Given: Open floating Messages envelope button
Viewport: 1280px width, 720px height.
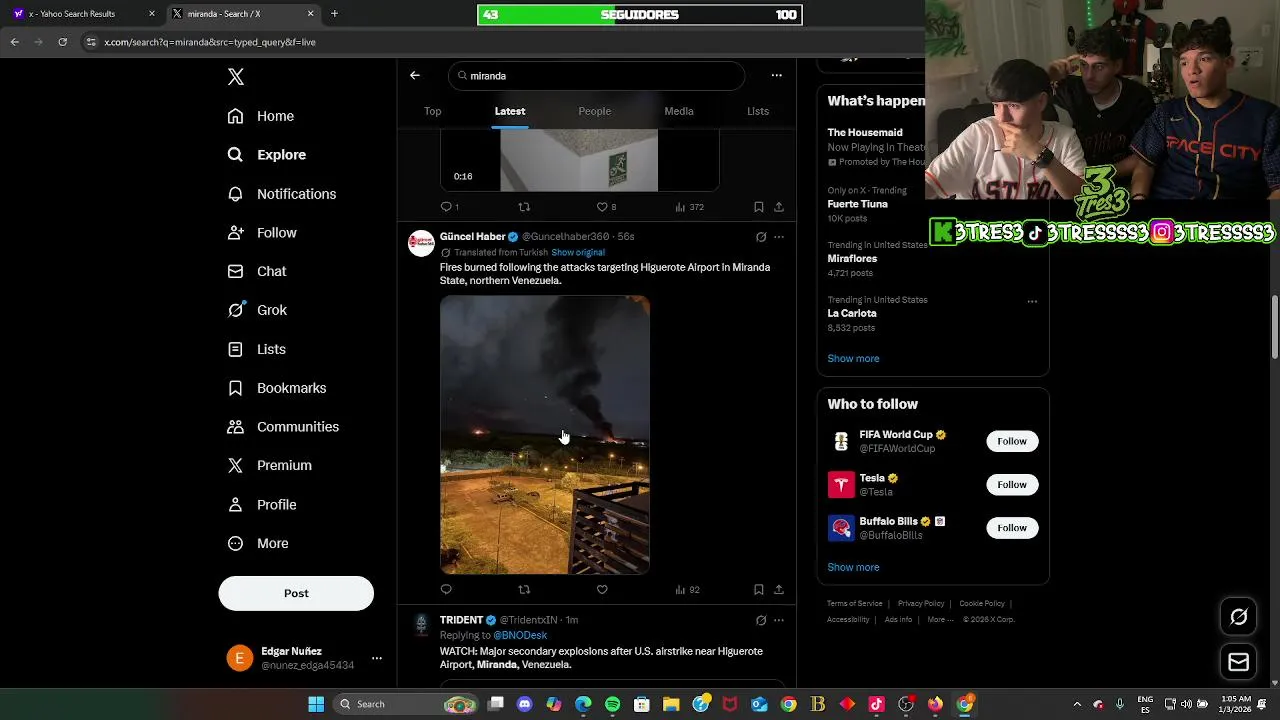Looking at the screenshot, I should click(x=1239, y=662).
